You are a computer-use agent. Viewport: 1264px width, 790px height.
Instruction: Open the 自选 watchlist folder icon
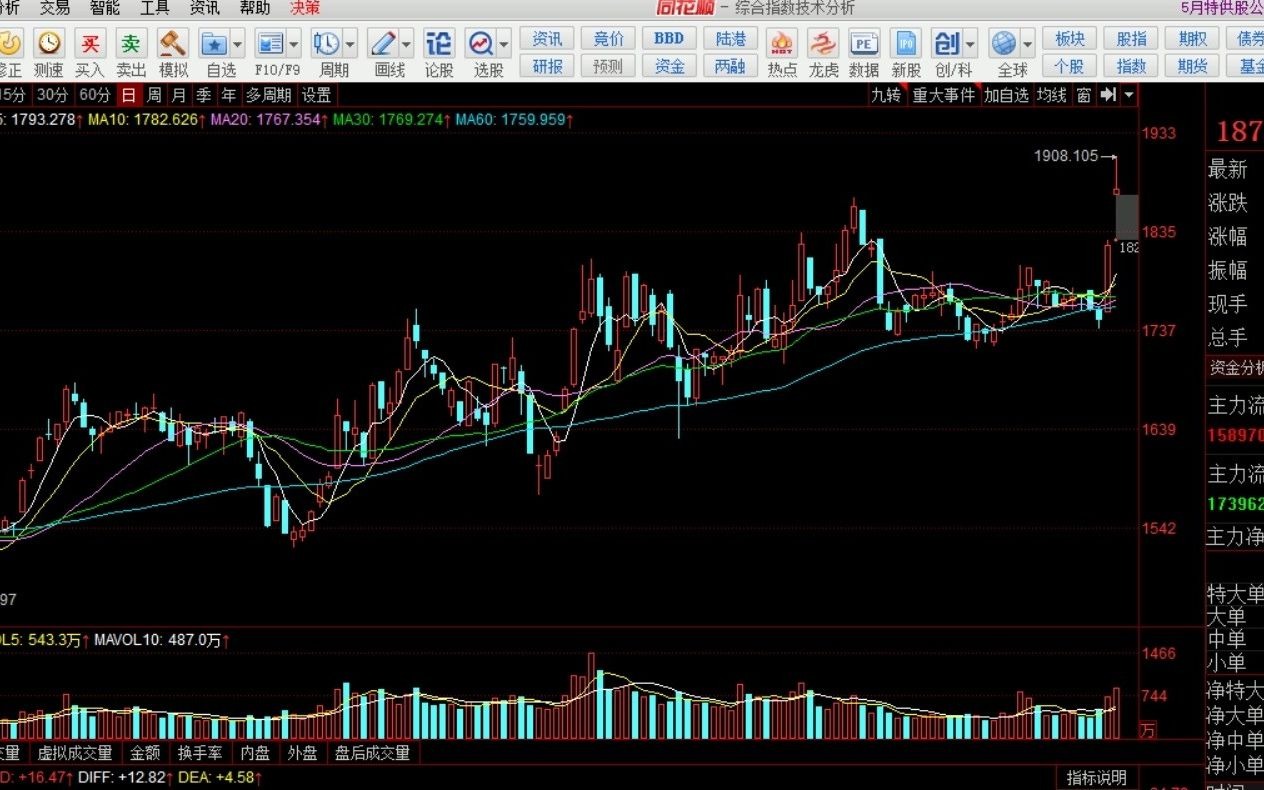click(x=213, y=43)
